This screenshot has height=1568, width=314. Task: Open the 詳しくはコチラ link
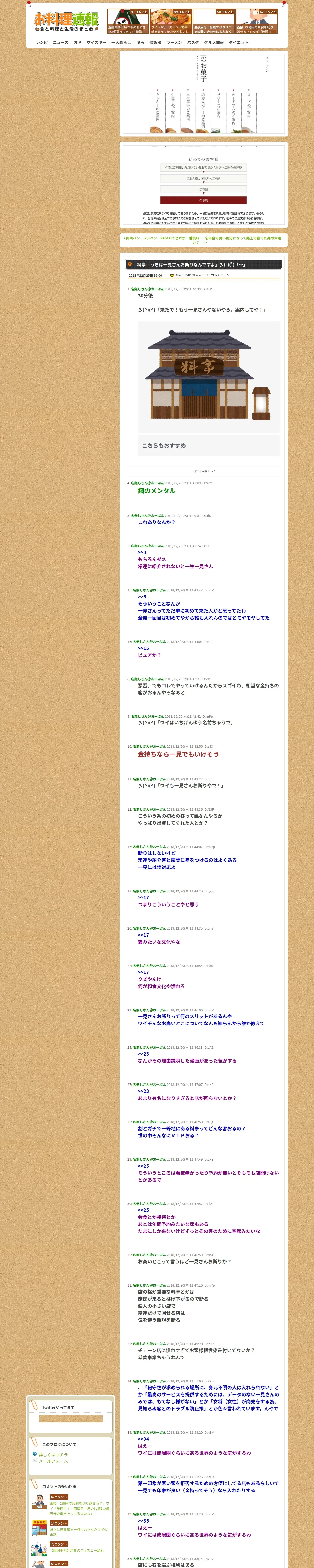coord(53,1455)
